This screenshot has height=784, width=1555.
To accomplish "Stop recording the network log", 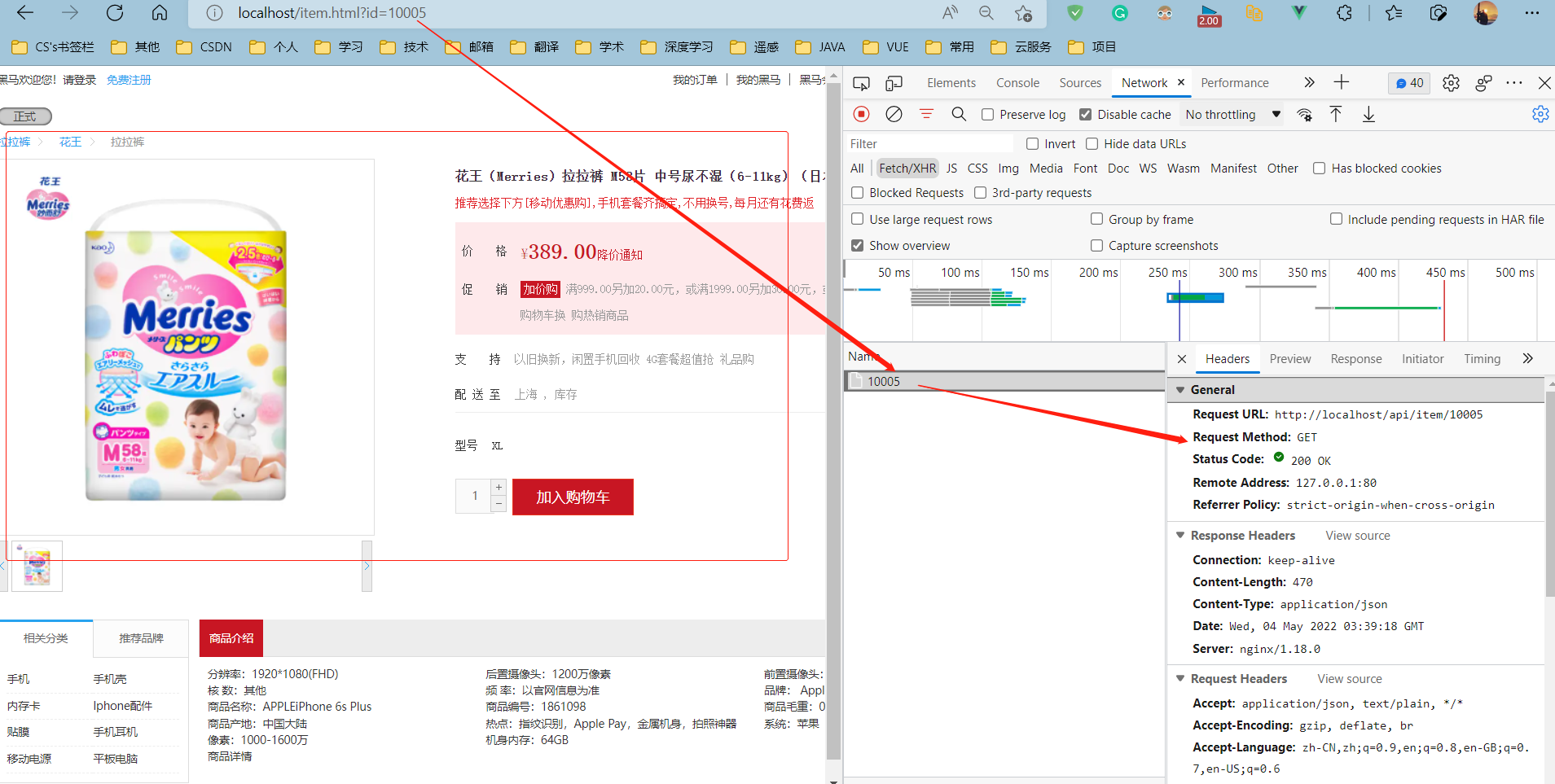I will coord(862,114).
